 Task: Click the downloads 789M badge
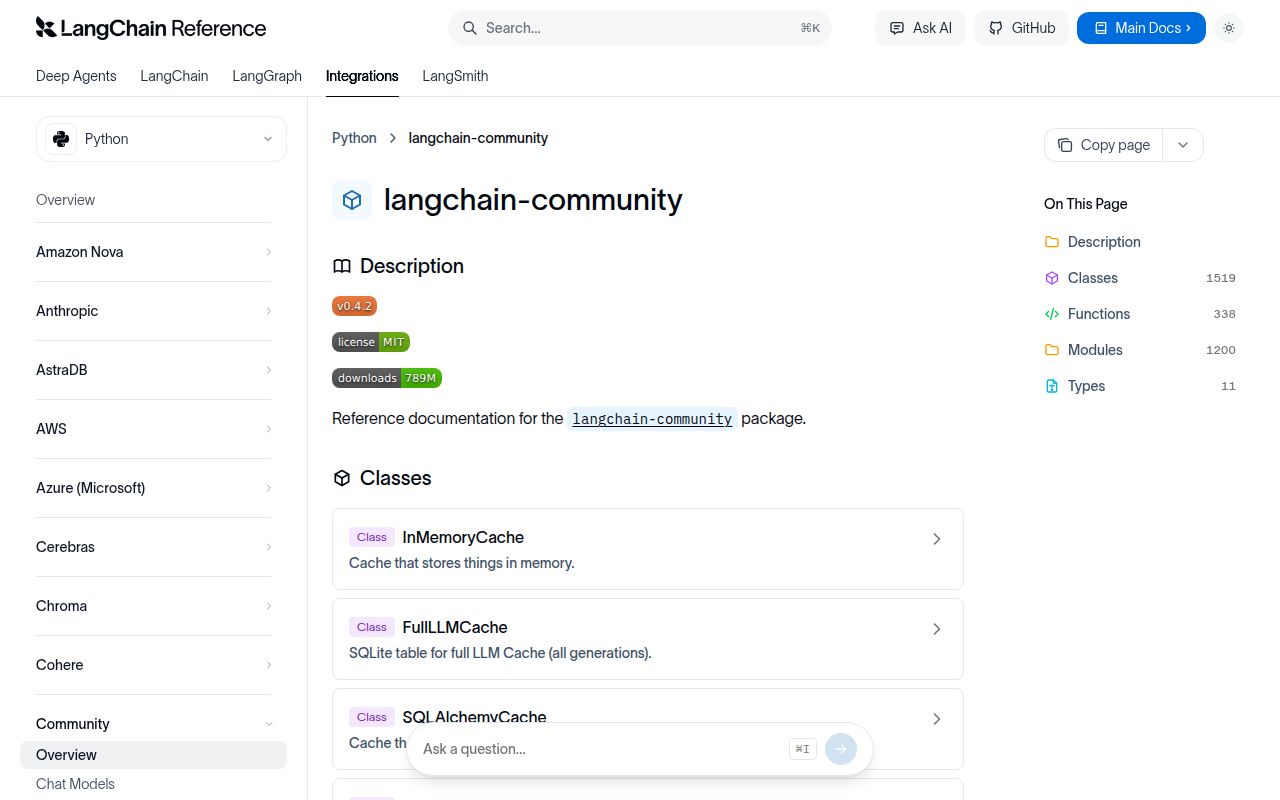coord(387,378)
